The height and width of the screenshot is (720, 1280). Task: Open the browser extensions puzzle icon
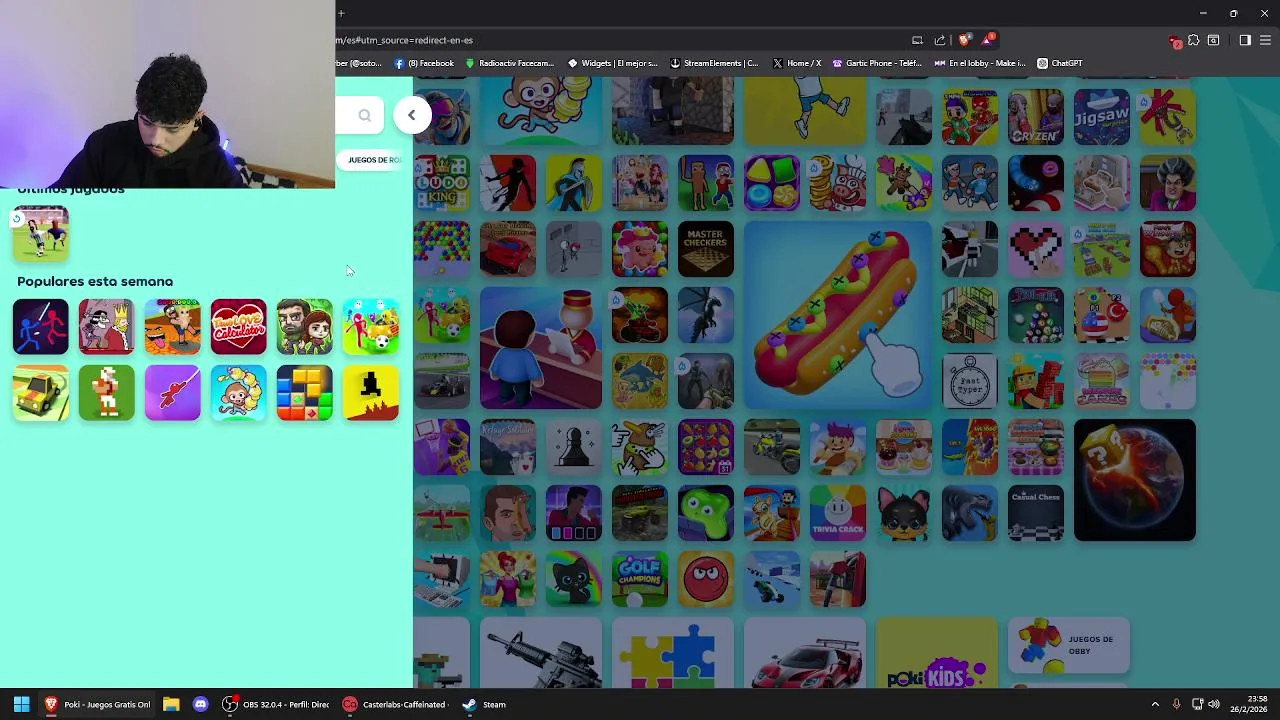1193,40
